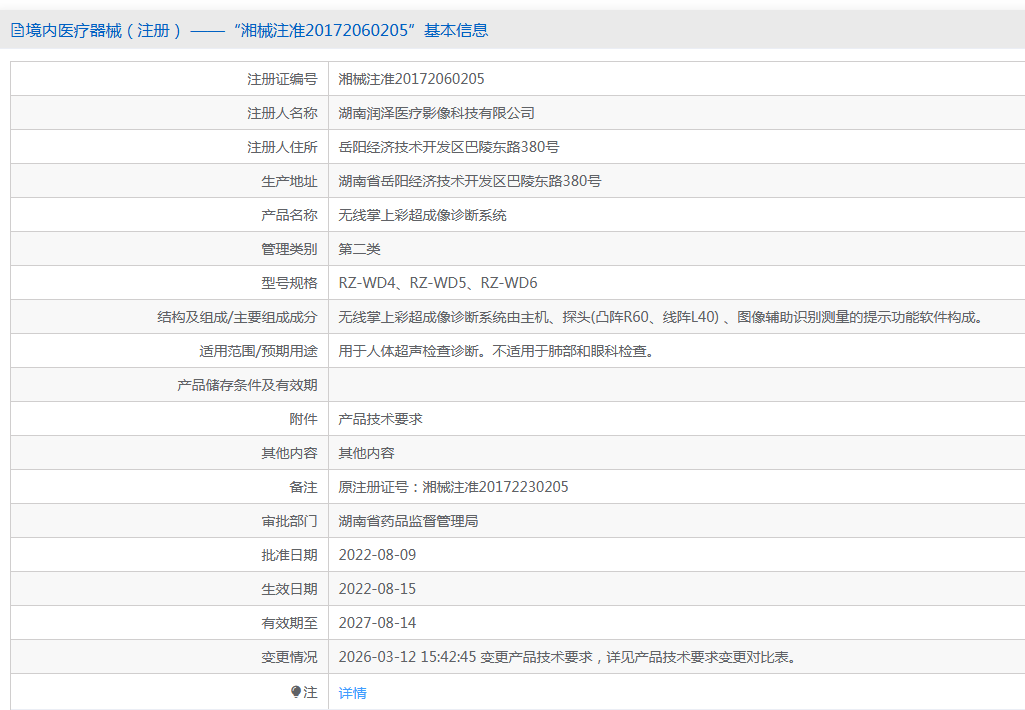Click the approval date 2022-08-09

(x=377, y=555)
